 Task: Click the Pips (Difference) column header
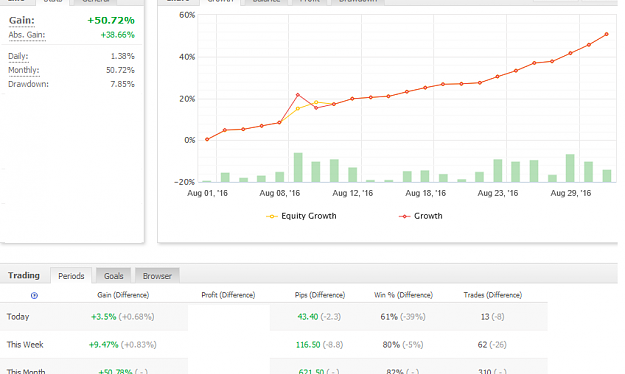click(x=320, y=295)
